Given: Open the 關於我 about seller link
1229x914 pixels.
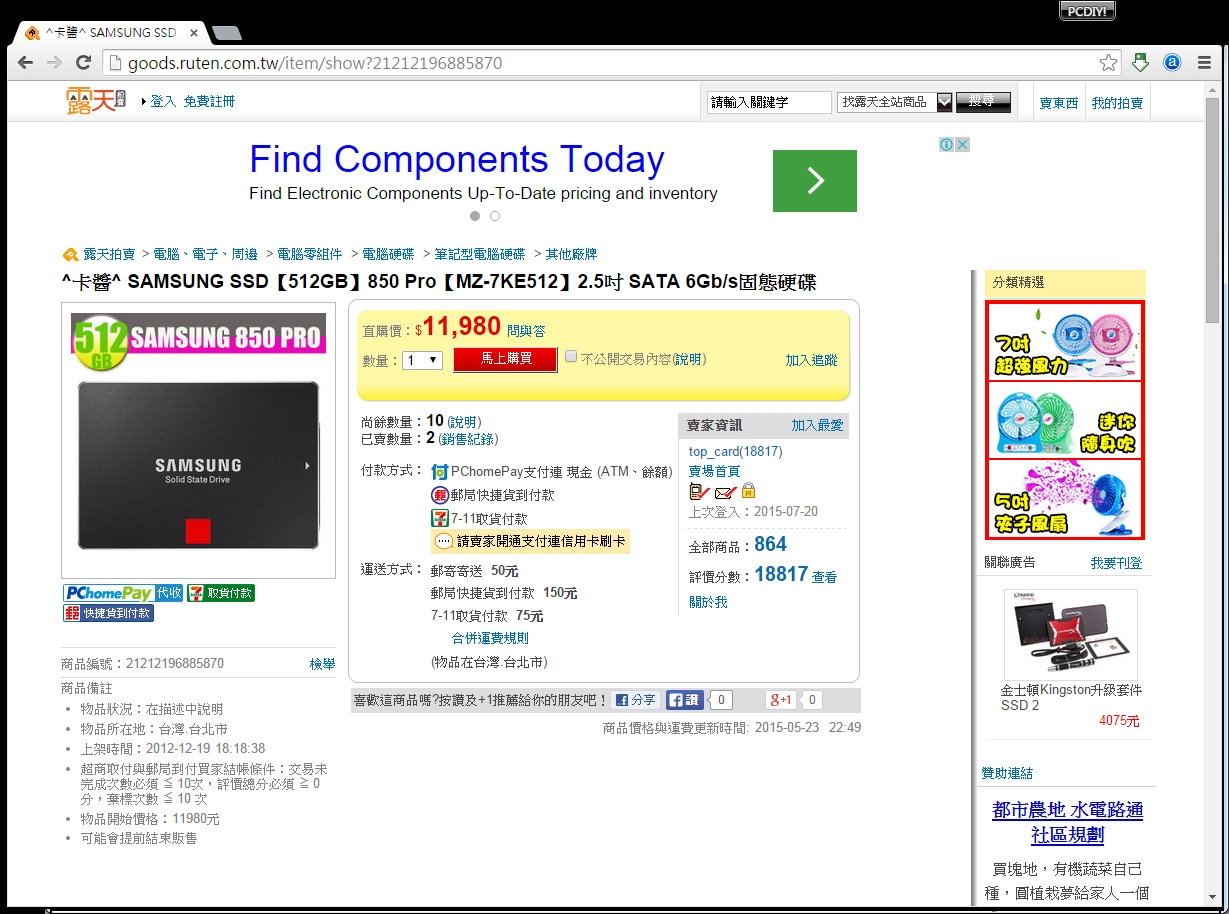Looking at the screenshot, I should point(709,602).
